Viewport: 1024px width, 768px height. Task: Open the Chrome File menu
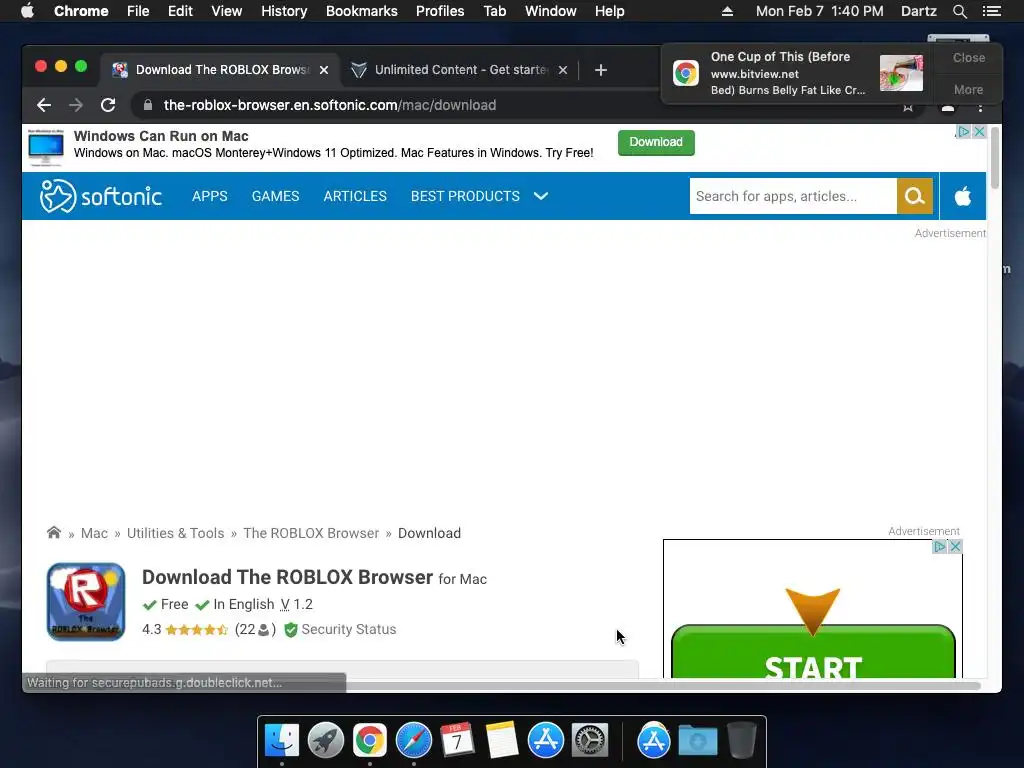click(x=138, y=11)
